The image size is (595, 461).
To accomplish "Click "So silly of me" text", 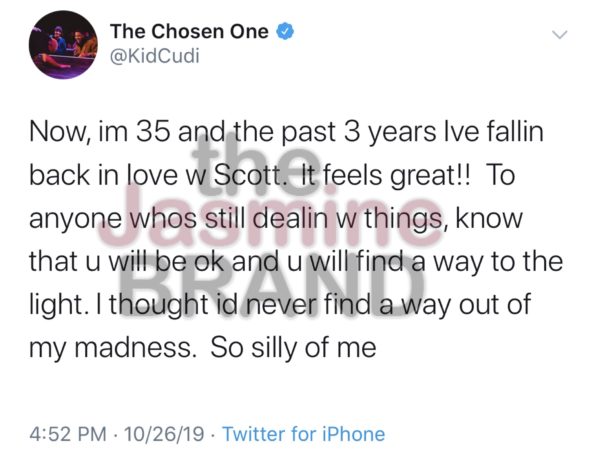I will click(x=293, y=348).
